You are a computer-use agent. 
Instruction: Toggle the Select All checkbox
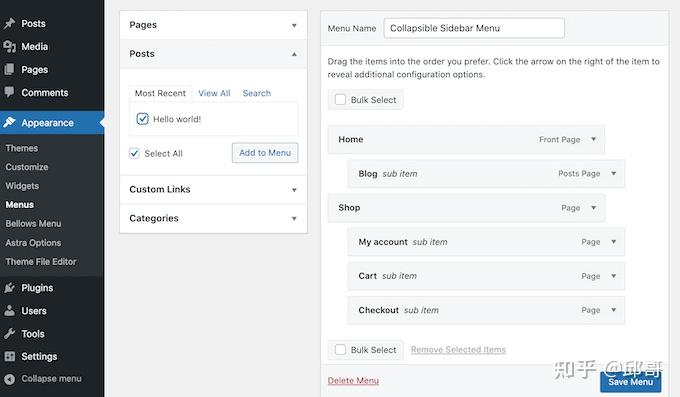coord(134,153)
